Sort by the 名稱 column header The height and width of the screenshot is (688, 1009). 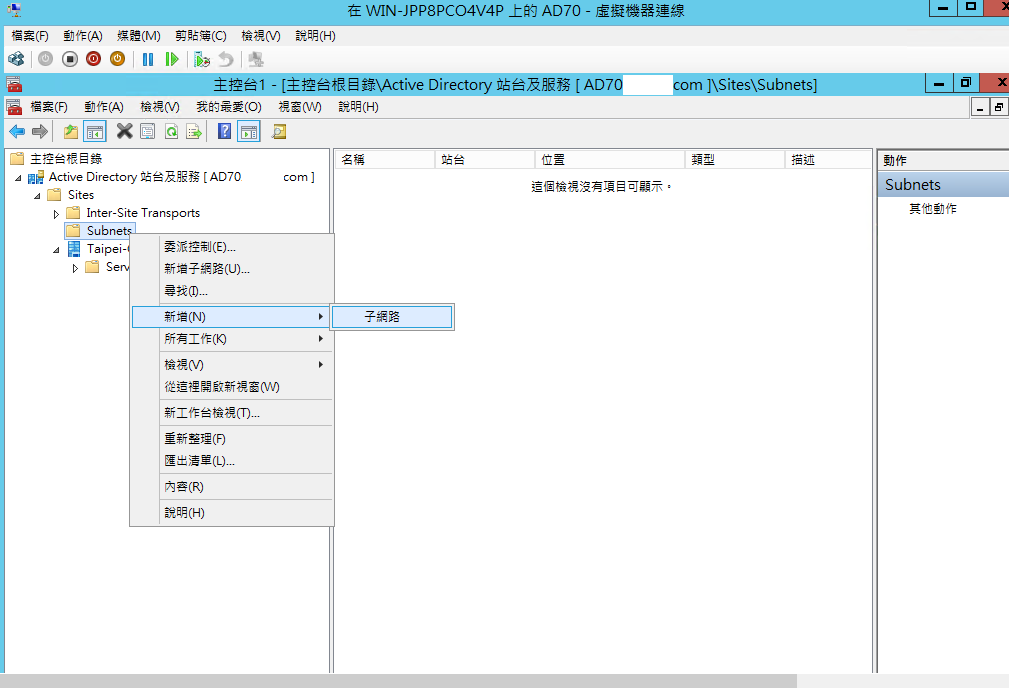(x=385, y=160)
